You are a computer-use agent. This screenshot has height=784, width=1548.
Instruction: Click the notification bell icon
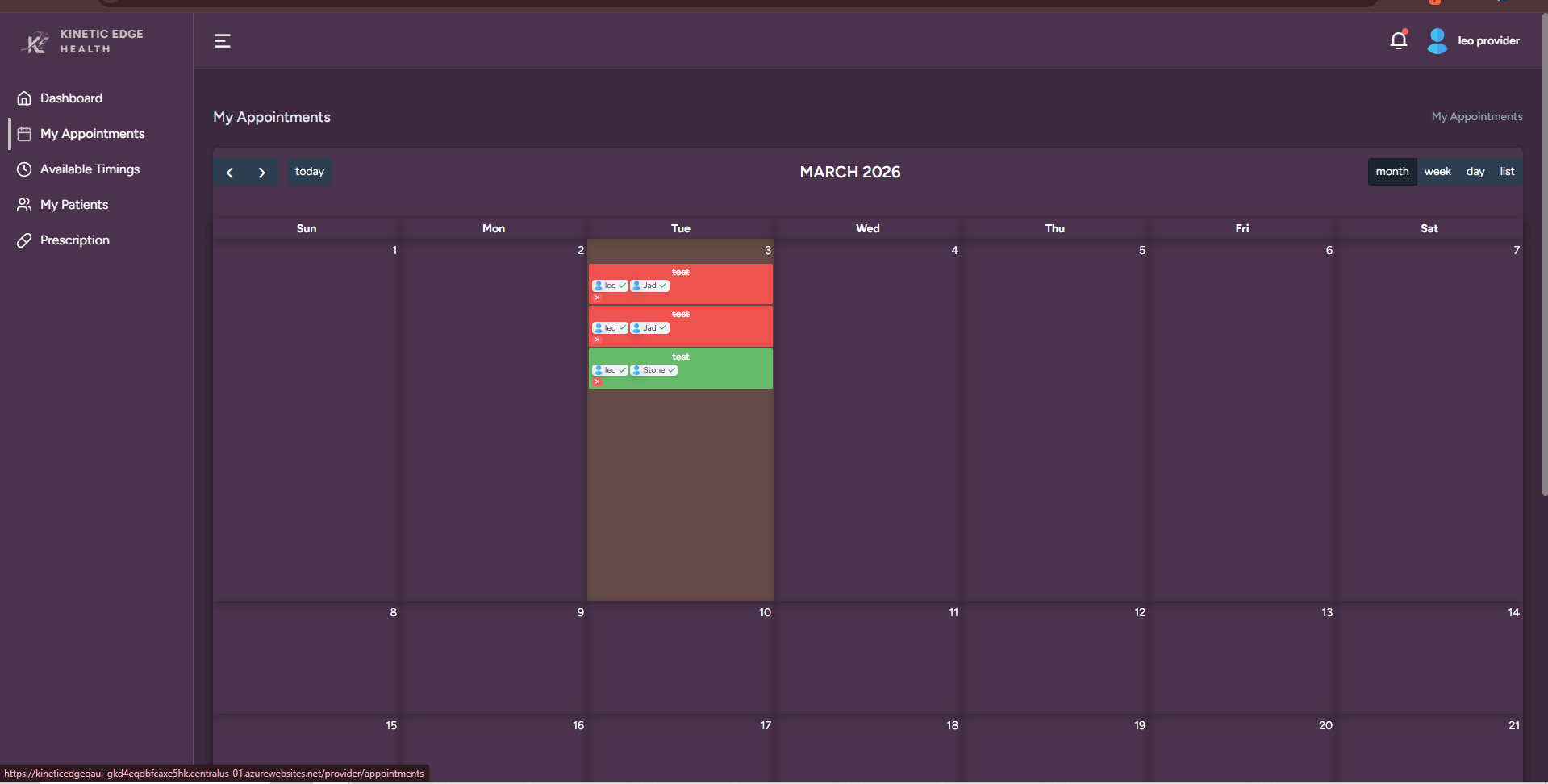pos(1398,40)
